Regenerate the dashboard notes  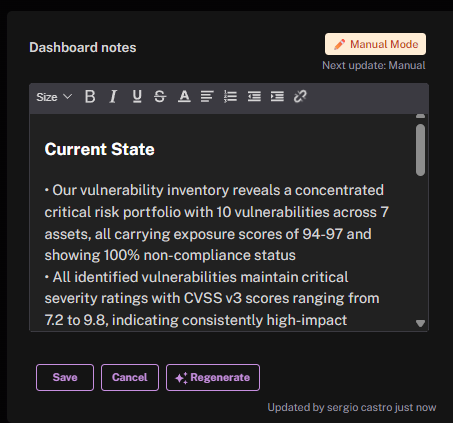tap(213, 377)
